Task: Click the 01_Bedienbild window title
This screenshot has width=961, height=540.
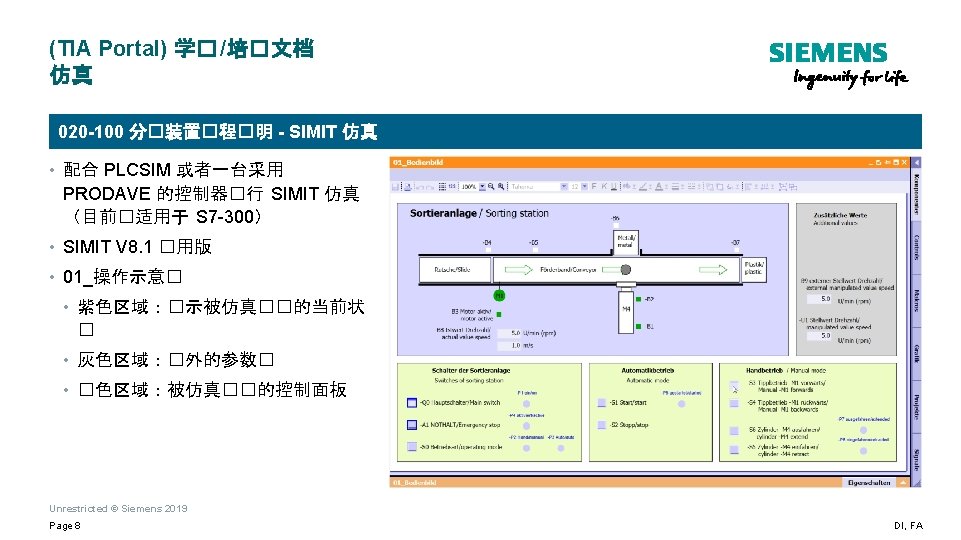Action: pyautogui.click(x=418, y=162)
